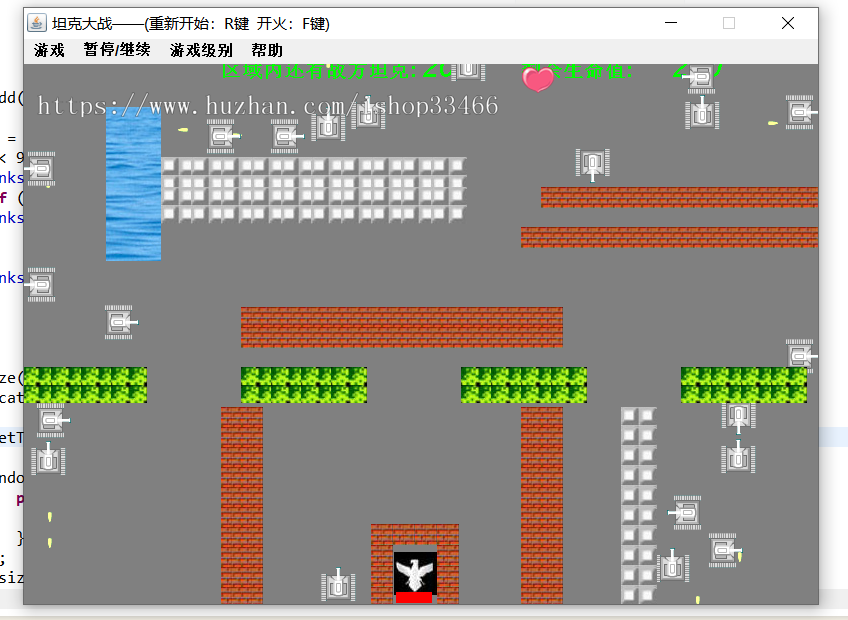848x620 pixels.
Task: Click the rightmost grass patch
Action: tap(744, 385)
